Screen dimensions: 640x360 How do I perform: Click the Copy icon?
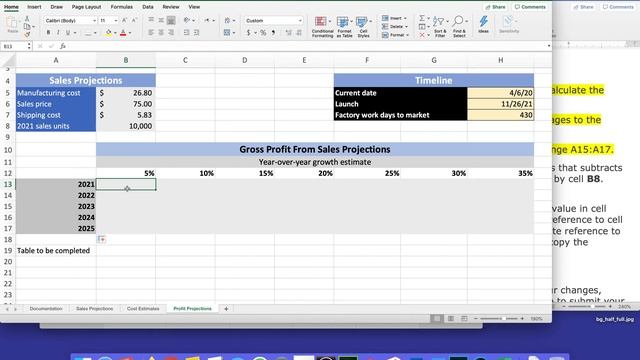tap(27, 27)
